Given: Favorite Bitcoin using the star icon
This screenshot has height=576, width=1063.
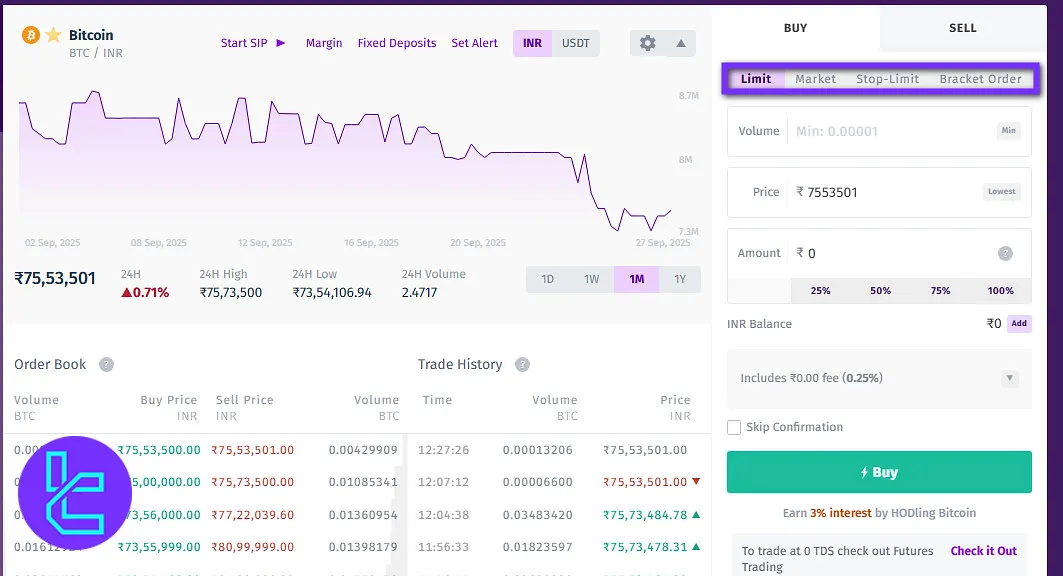Looking at the screenshot, I should pyautogui.click(x=52, y=34).
